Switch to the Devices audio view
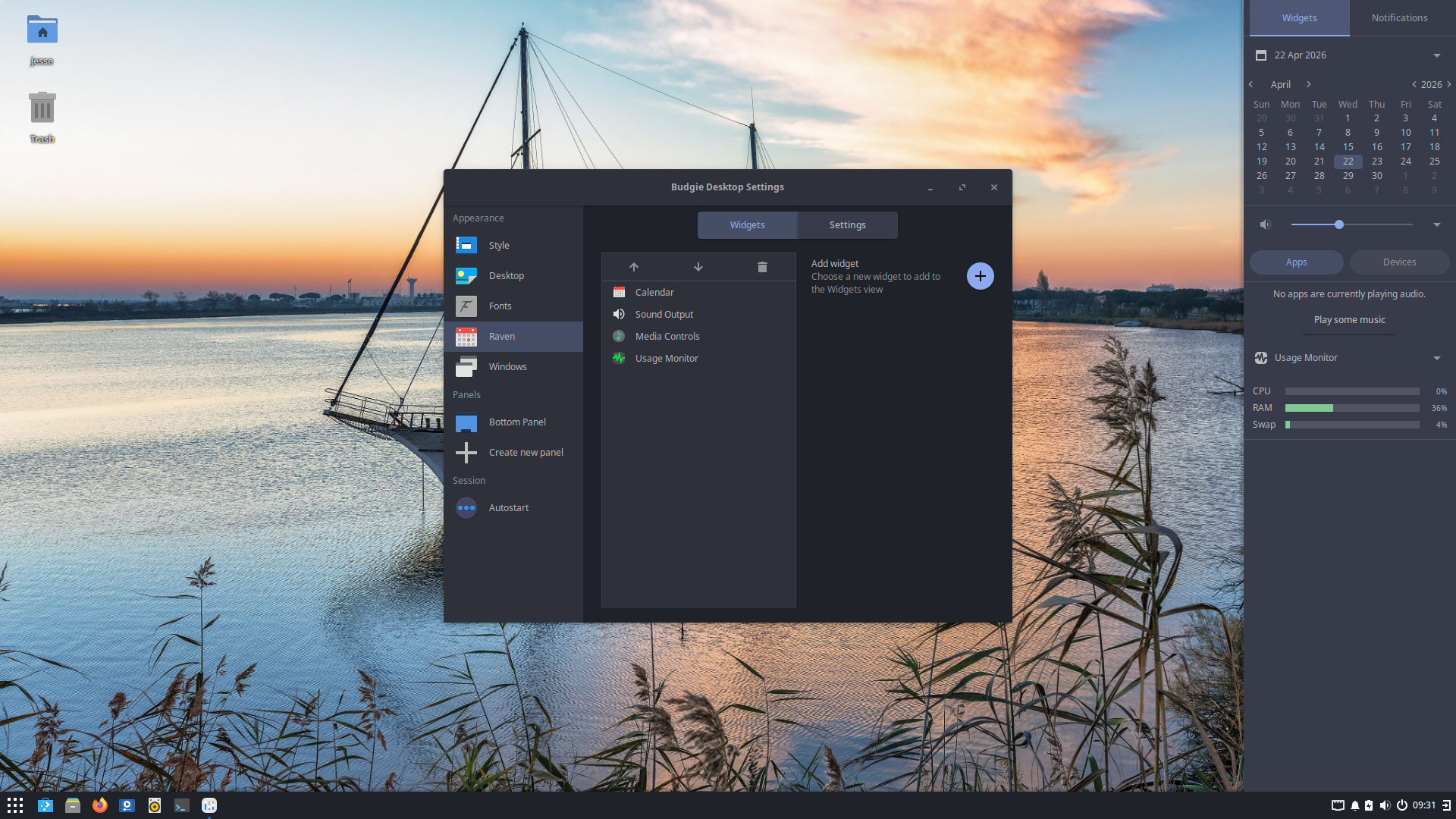 (1399, 262)
